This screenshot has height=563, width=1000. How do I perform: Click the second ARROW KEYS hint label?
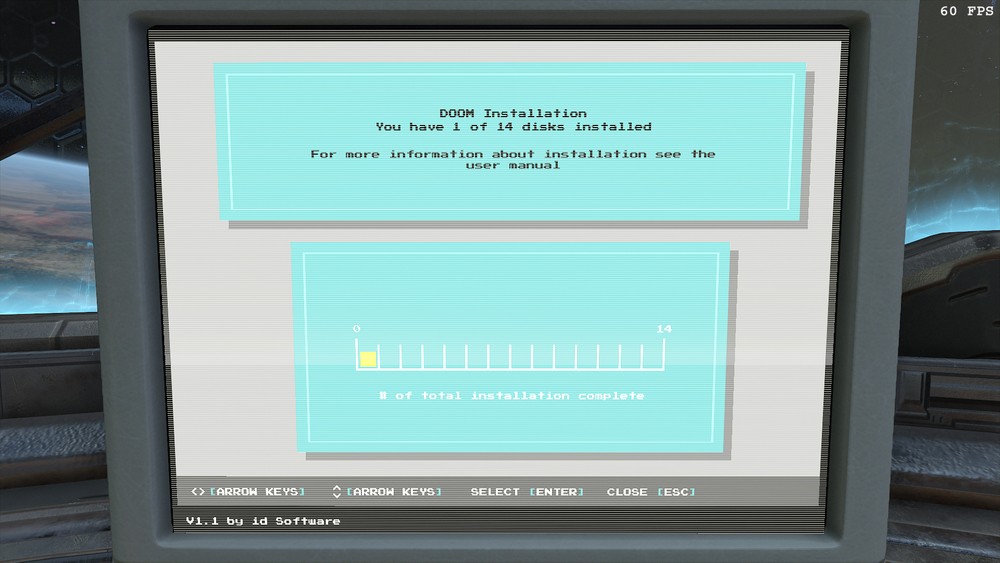click(394, 492)
